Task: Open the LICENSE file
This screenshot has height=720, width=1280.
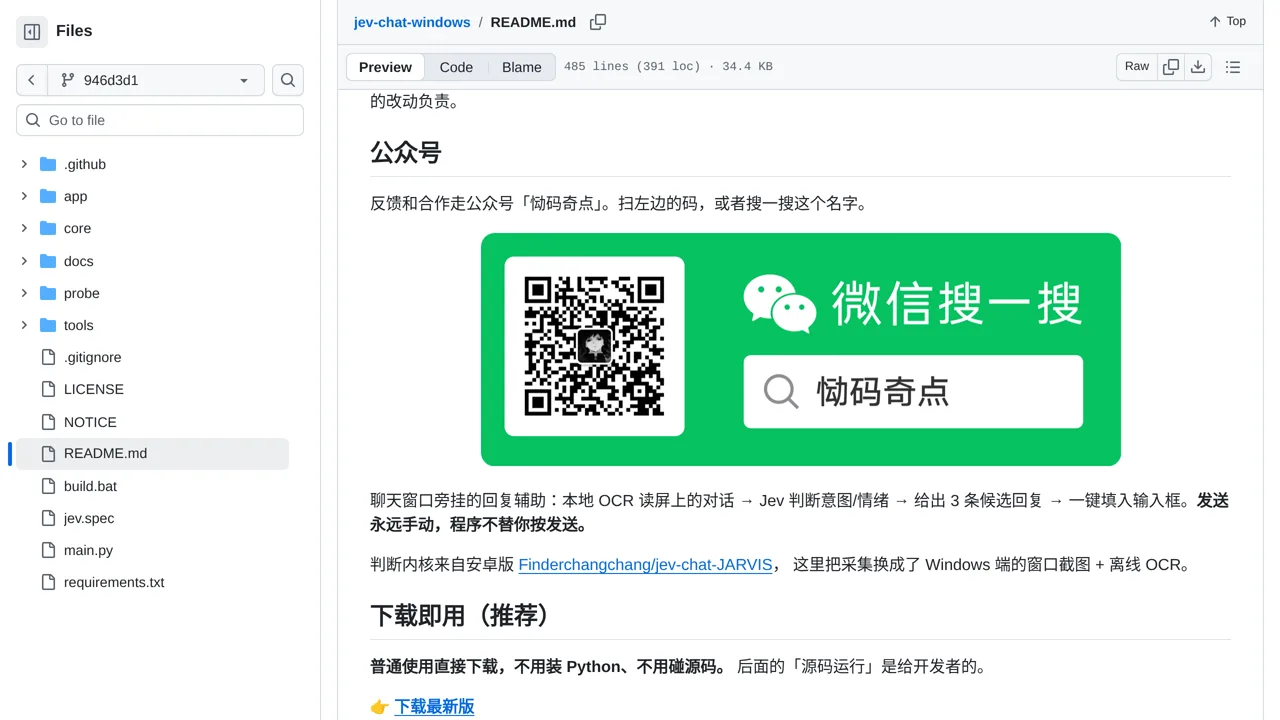Action: [94, 389]
